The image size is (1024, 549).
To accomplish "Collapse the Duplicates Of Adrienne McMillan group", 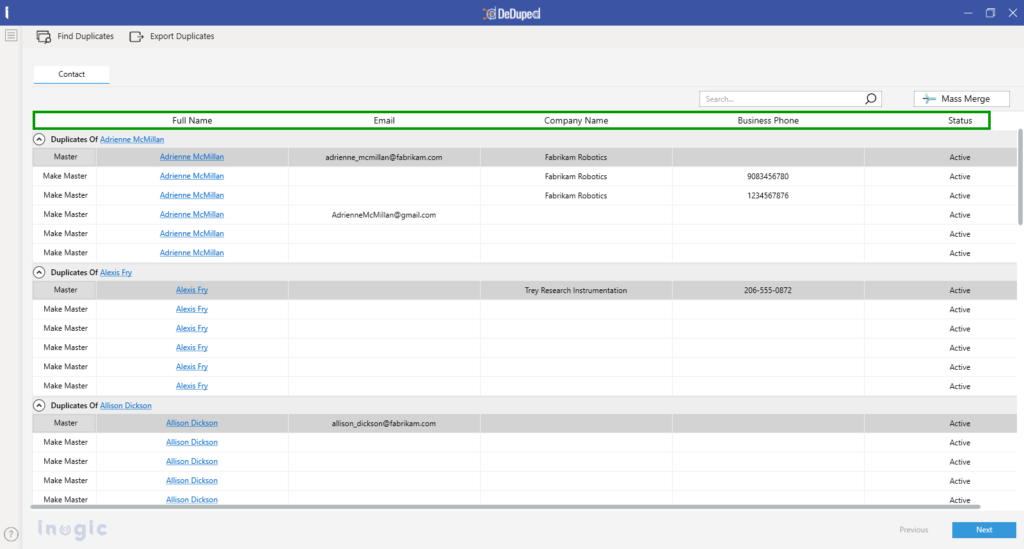I will click(39, 139).
